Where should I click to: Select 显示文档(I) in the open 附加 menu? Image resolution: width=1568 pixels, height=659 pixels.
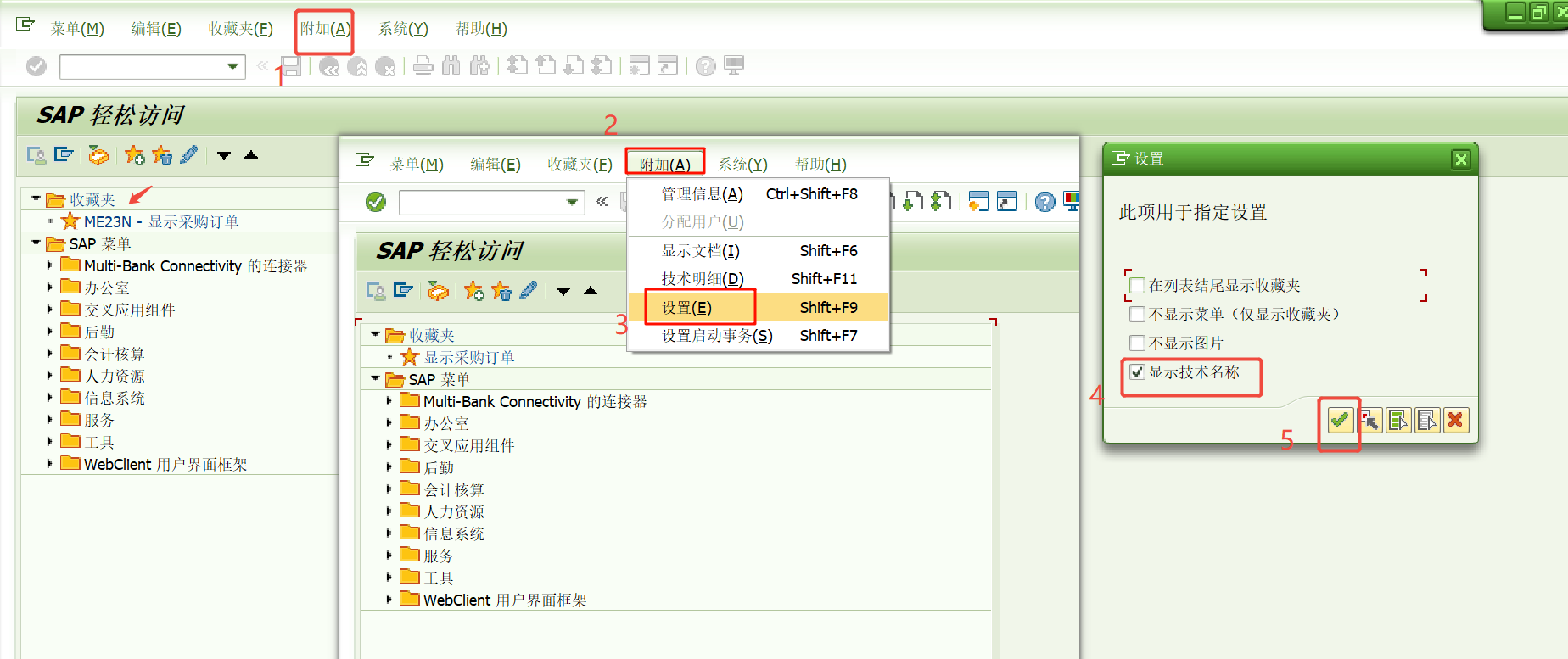point(758,251)
